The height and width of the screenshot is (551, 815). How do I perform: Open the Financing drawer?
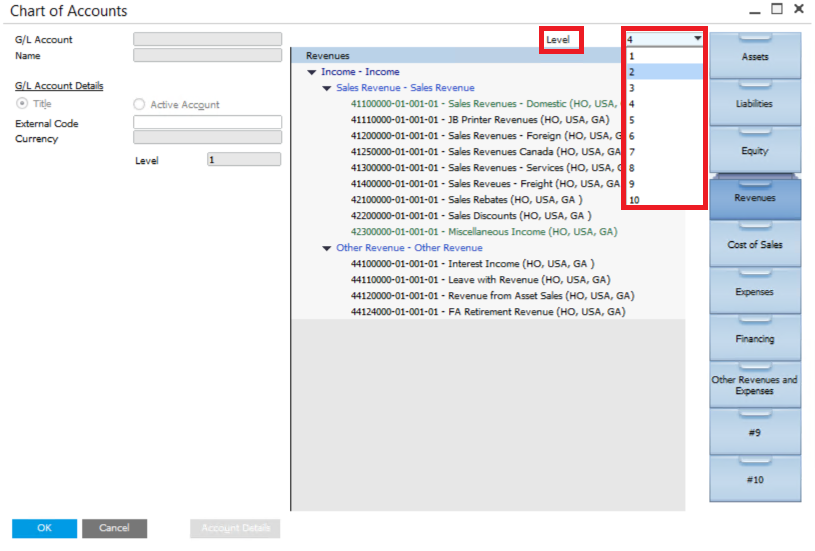pos(755,339)
